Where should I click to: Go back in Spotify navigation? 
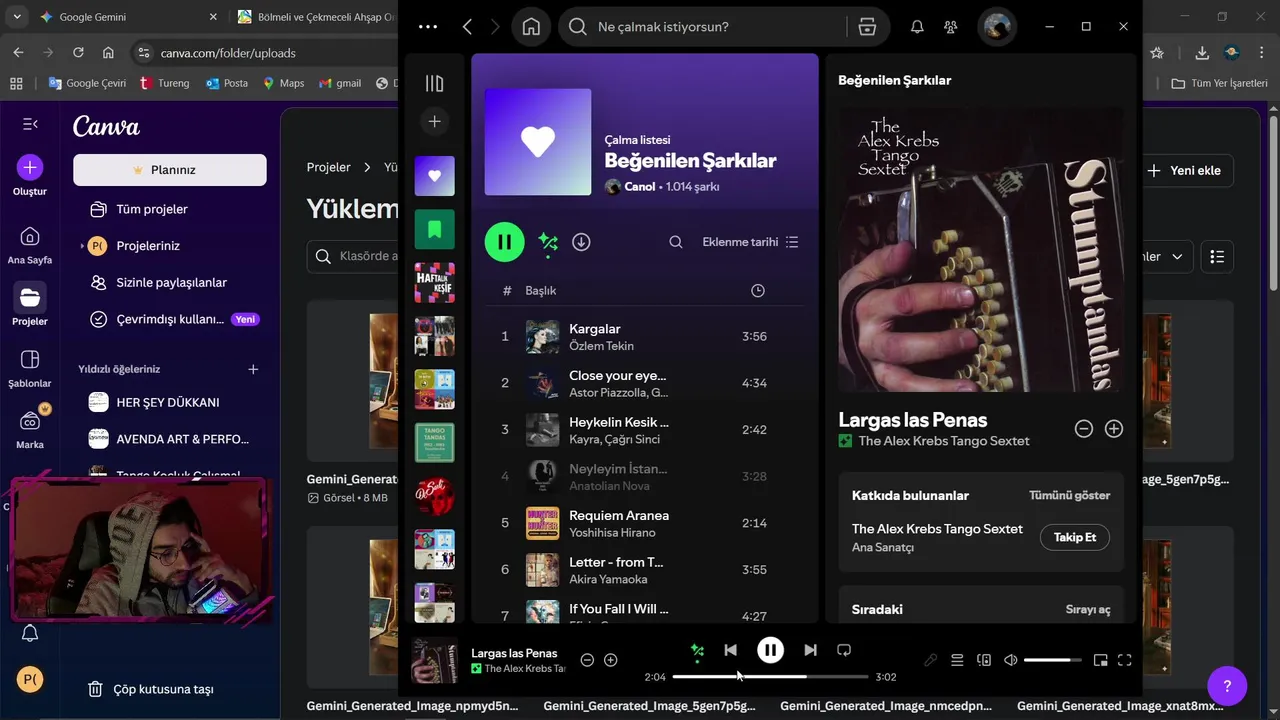467,27
